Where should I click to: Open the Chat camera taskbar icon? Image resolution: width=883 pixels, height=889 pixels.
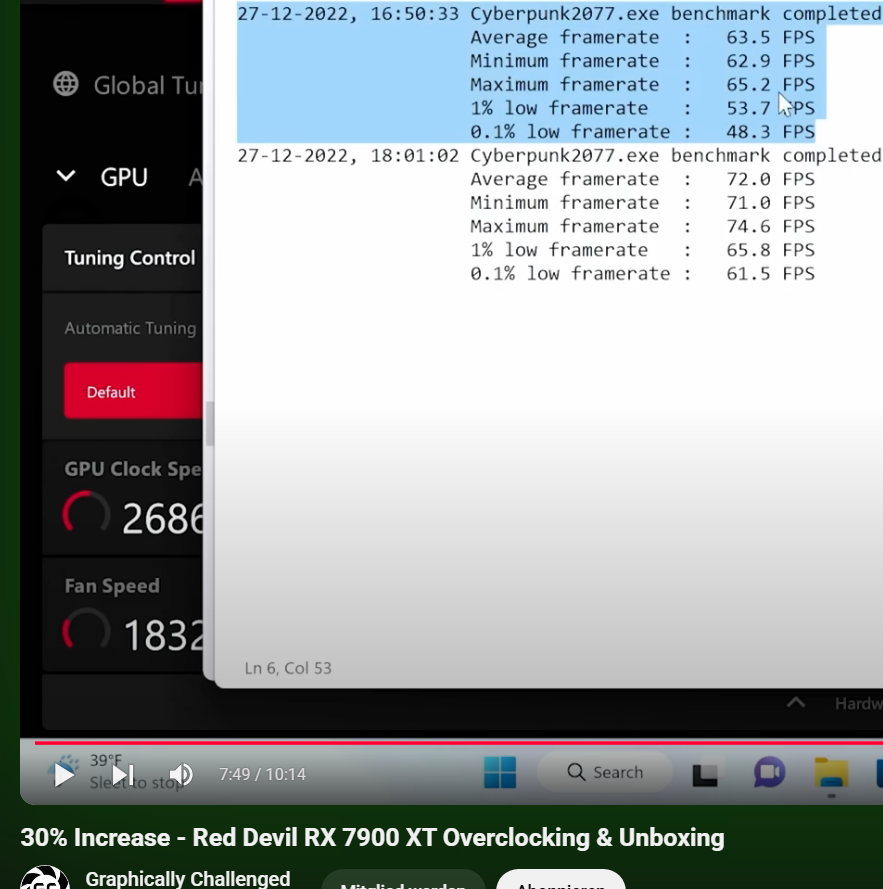pos(769,772)
